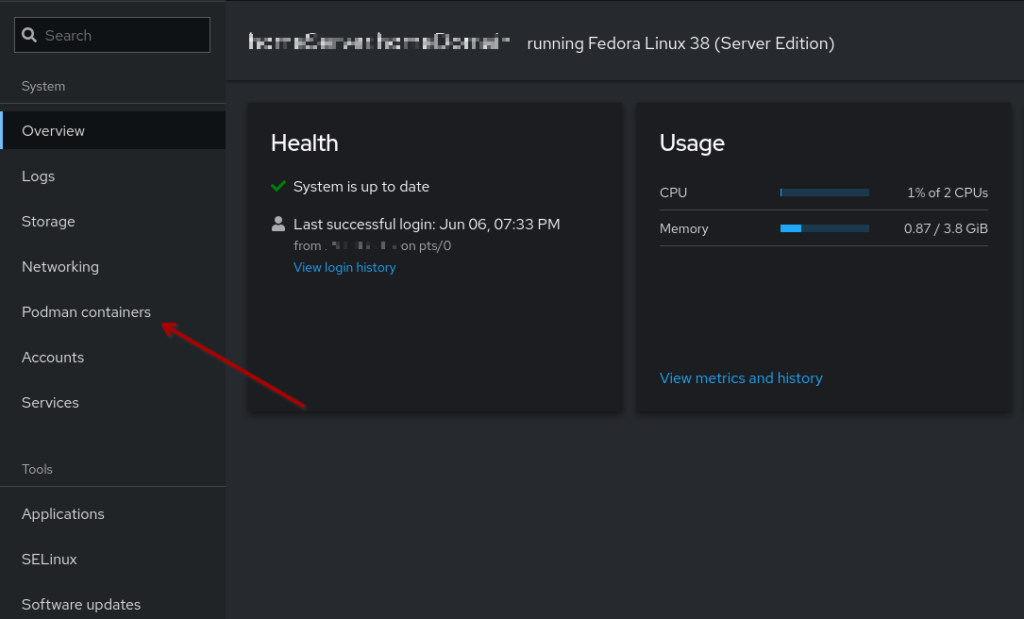Open Podman containers page
The height and width of the screenshot is (619, 1024).
(86, 312)
